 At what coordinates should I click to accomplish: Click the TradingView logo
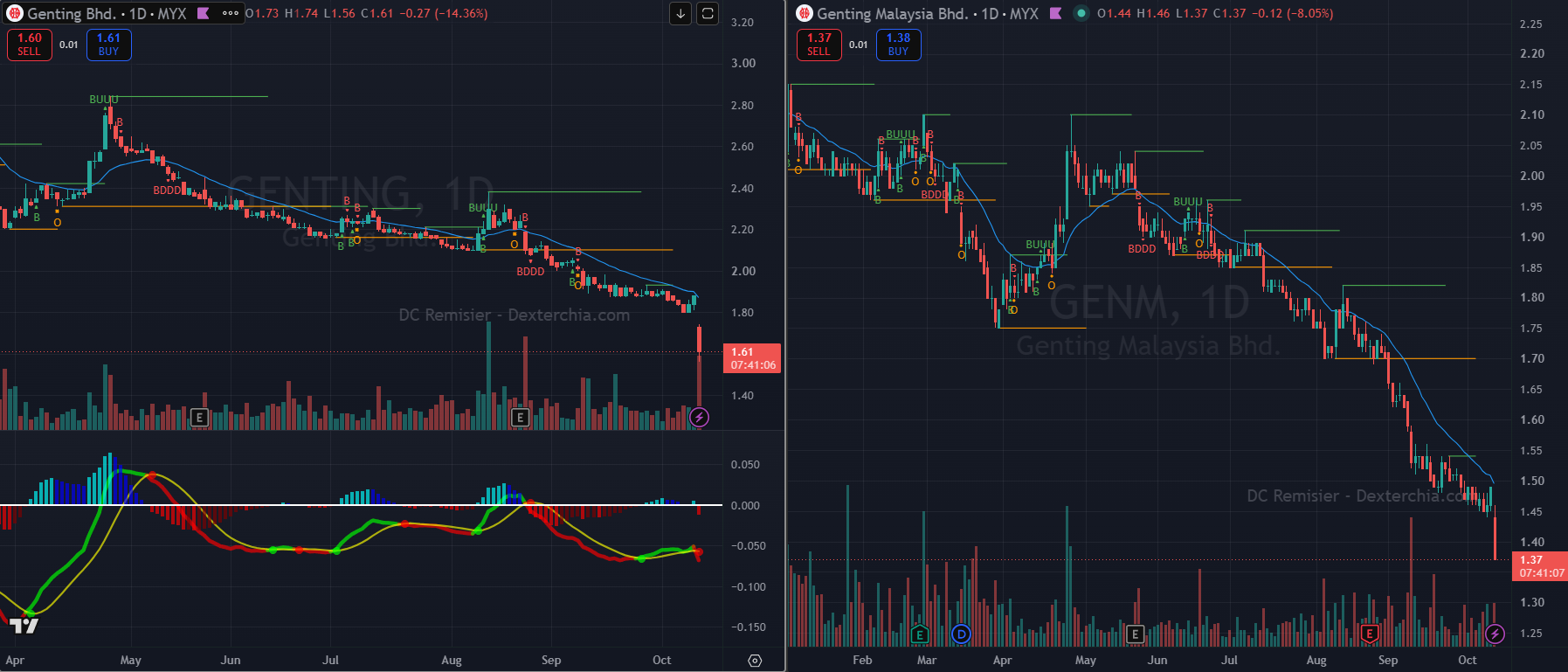coord(24,626)
